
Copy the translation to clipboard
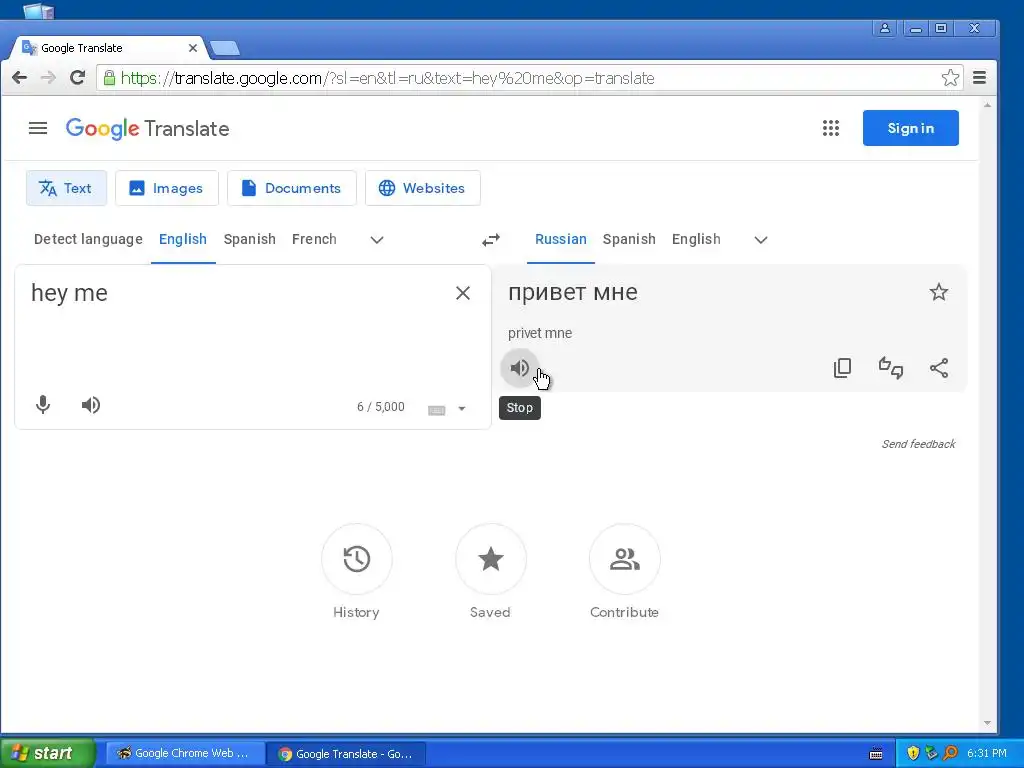click(842, 368)
